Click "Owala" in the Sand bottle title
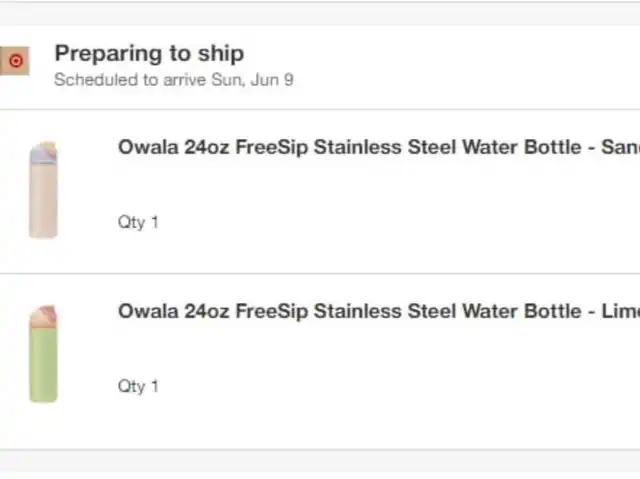640x479 pixels. [149, 147]
